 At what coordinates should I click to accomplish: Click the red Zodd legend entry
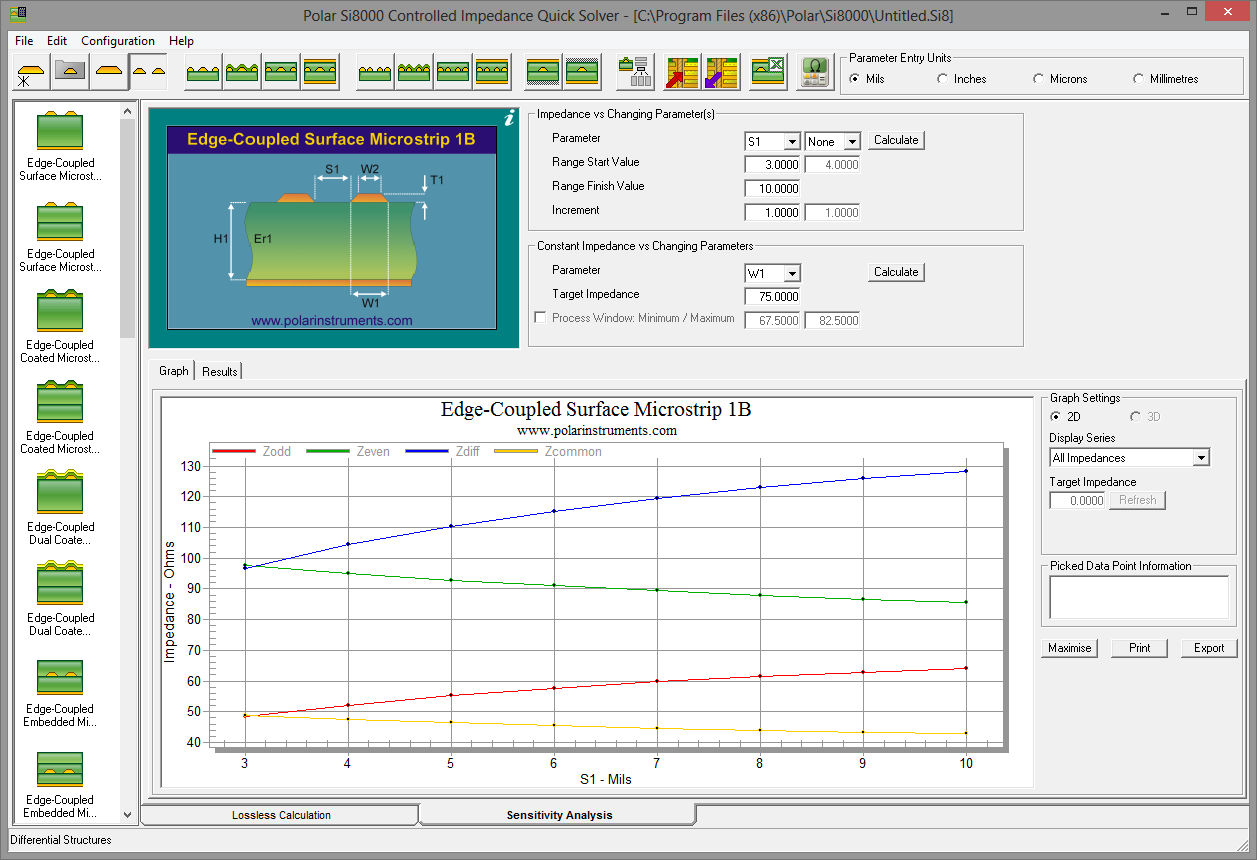252,452
